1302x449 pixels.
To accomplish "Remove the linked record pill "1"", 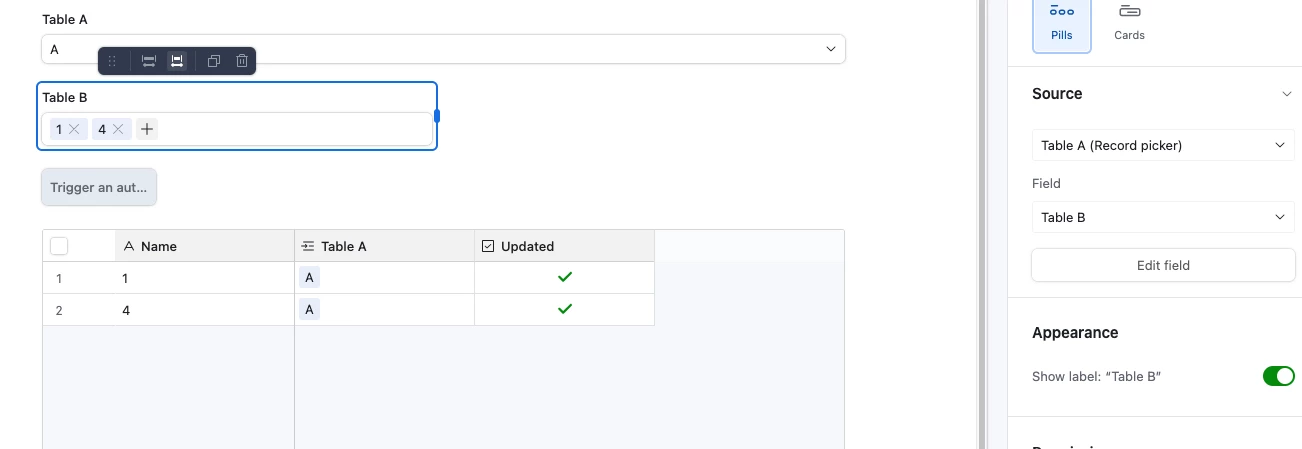I will pyautogui.click(x=74, y=129).
